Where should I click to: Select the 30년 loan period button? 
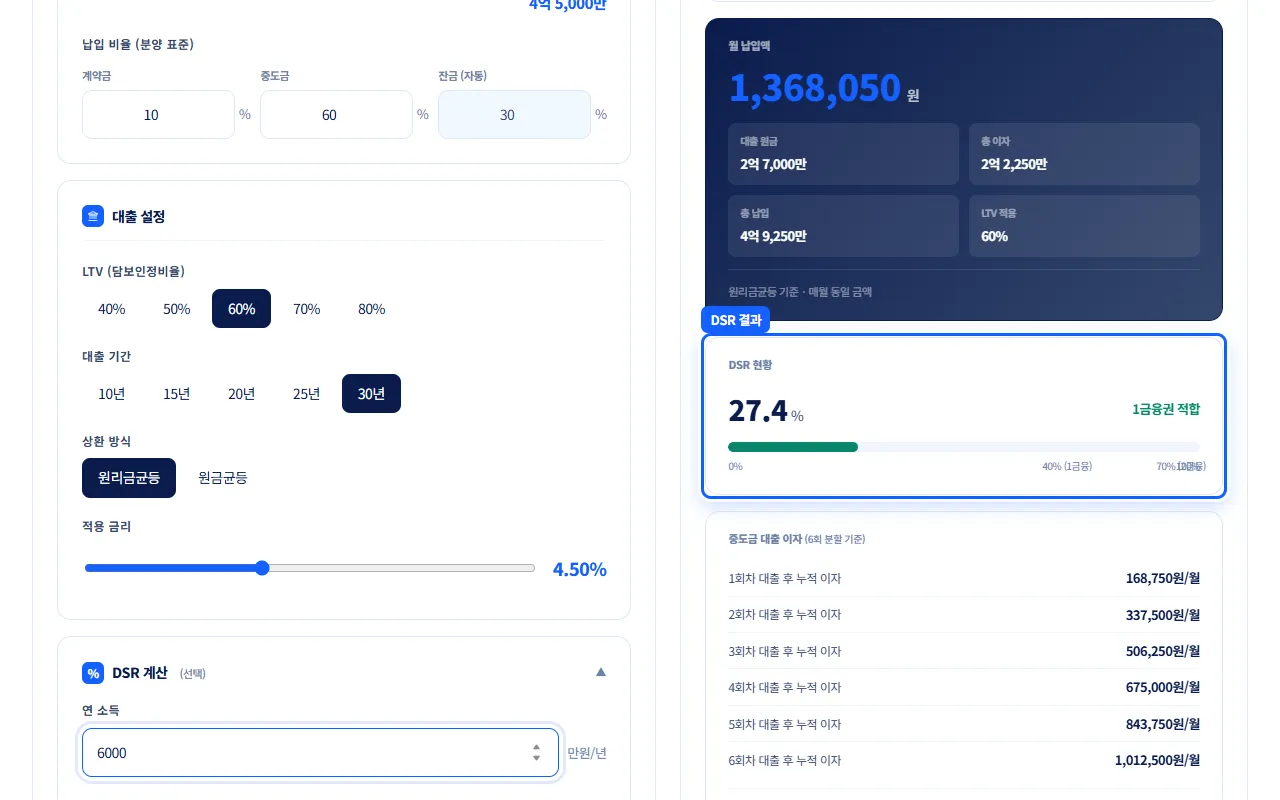(x=372, y=394)
